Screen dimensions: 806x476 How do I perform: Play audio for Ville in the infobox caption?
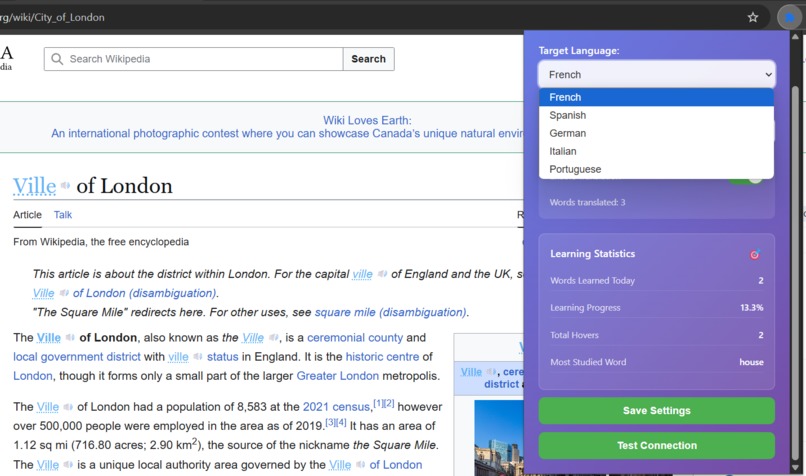[x=491, y=372]
